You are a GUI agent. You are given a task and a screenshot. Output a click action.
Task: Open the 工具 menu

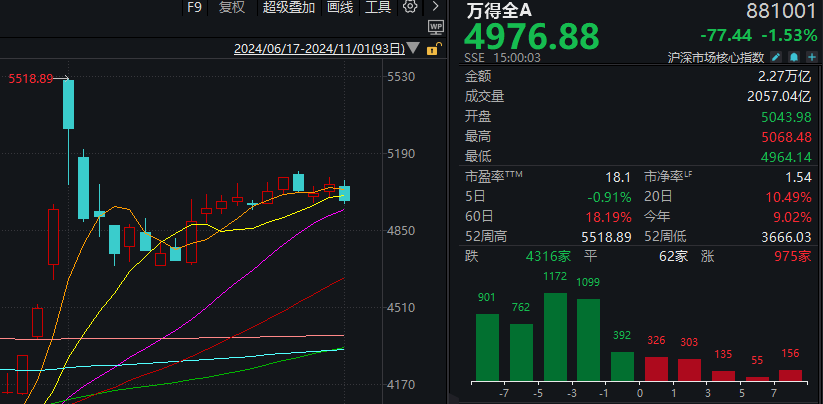[378, 7]
